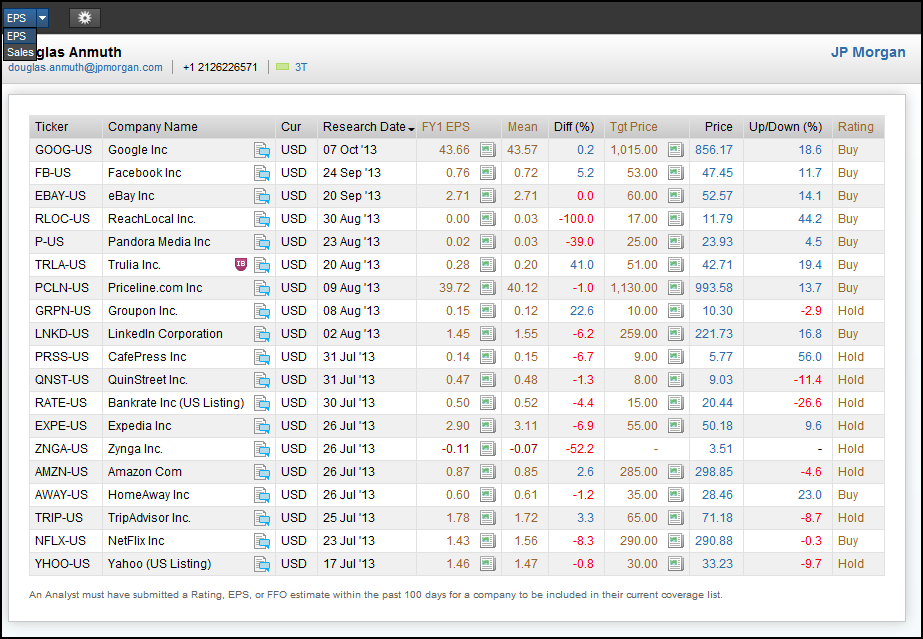Click the notes icon next to Google Inc
This screenshot has width=923, height=639.
tap(262, 150)
